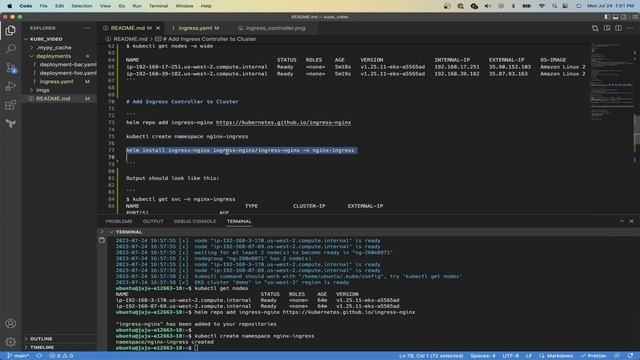640x360 pixels.
Task: Close the bottom panel
Action: click(631, 221)
